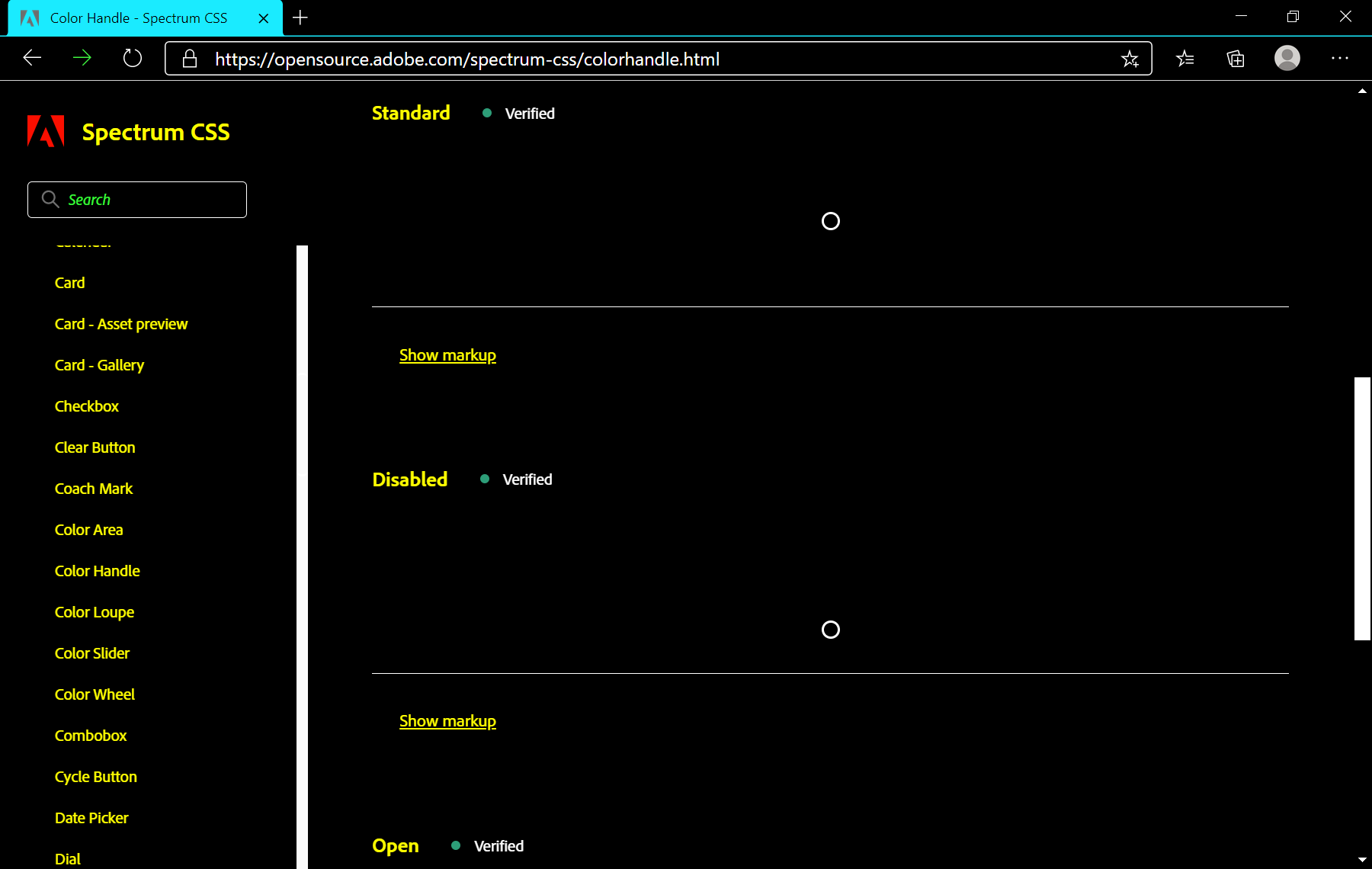Click the Disabled color handle circle
The height and width of the screenshot is (869, 1372).
830,630
